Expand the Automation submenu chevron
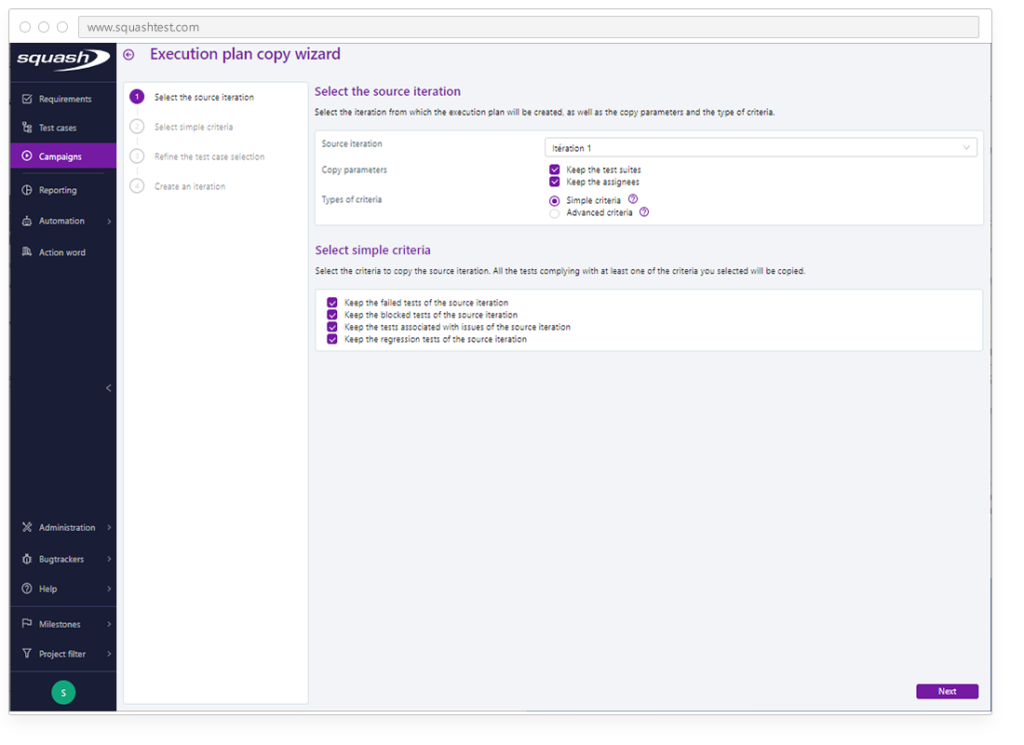The height and width of the screenshot is (745, 1024). [109, 221]
